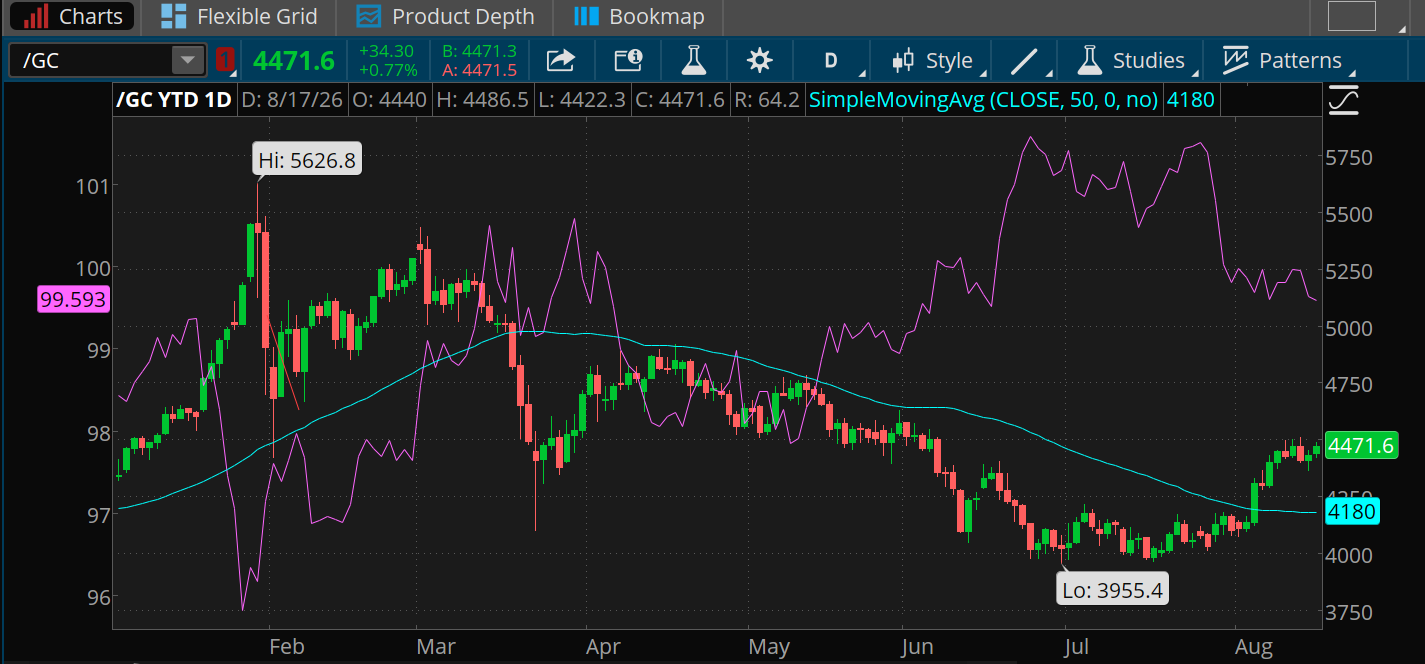Click the +34.30 net change value
This screenshot has width=1425, height=664.
(387, 51)
